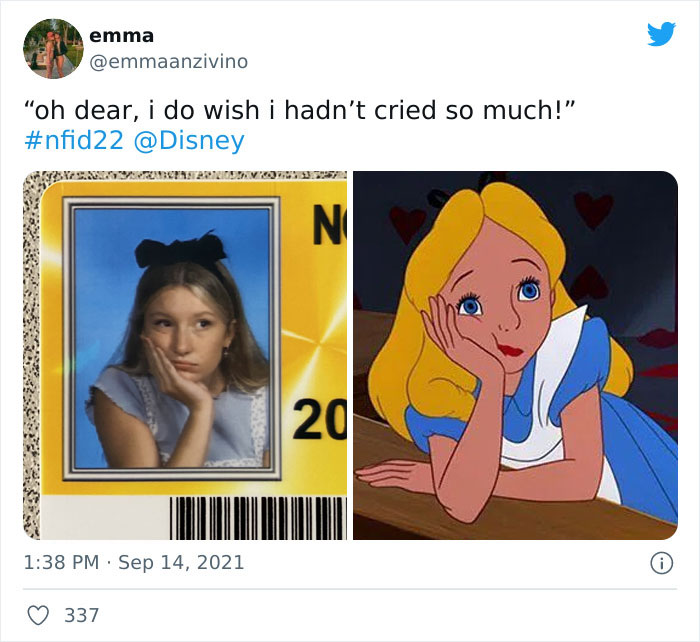Open emma's profile picture
The height and width of the screenshot is (642, 700).
point(53,48)
